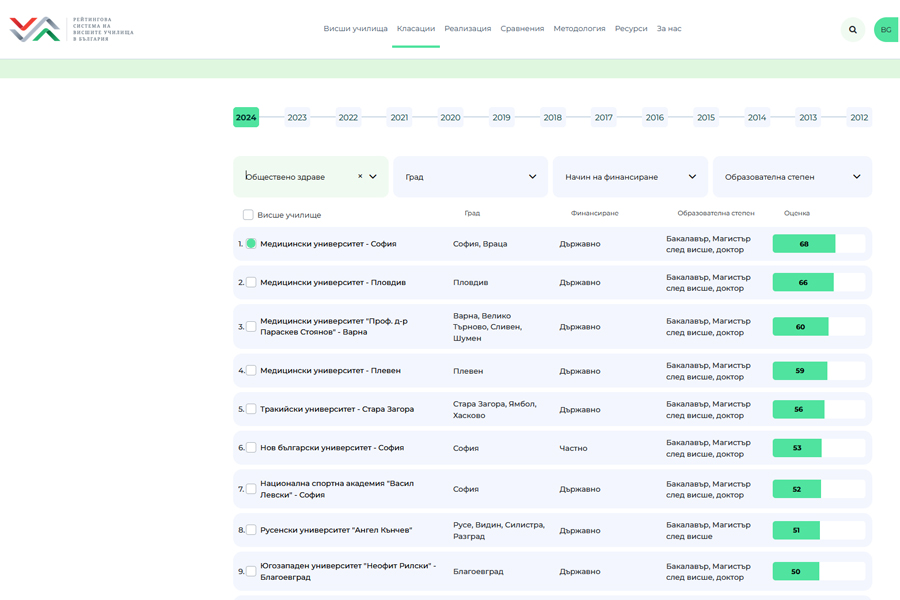Screen dimensions: 900x600
Task: Open the За нас menu item
Action: point(669,29)
